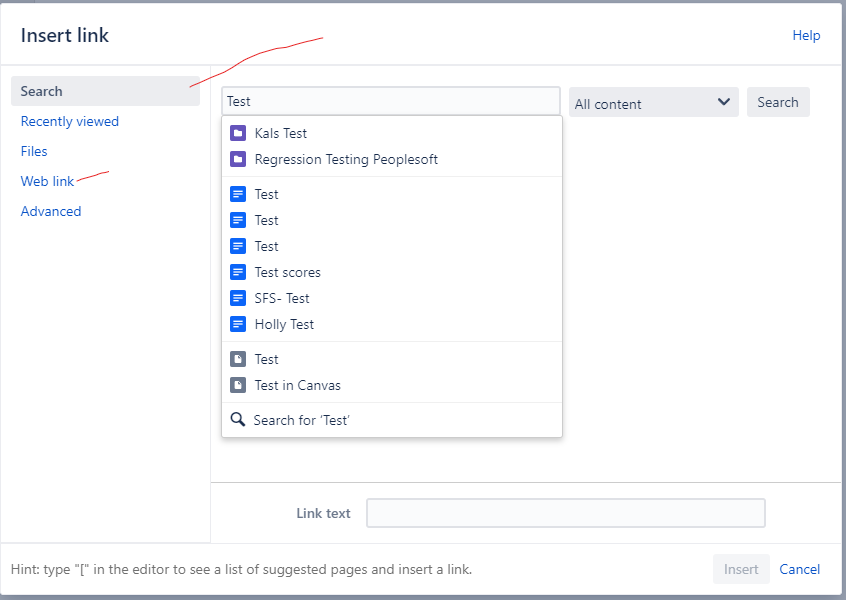
Task: Open the Advanced section
Action: click(51, 211)
